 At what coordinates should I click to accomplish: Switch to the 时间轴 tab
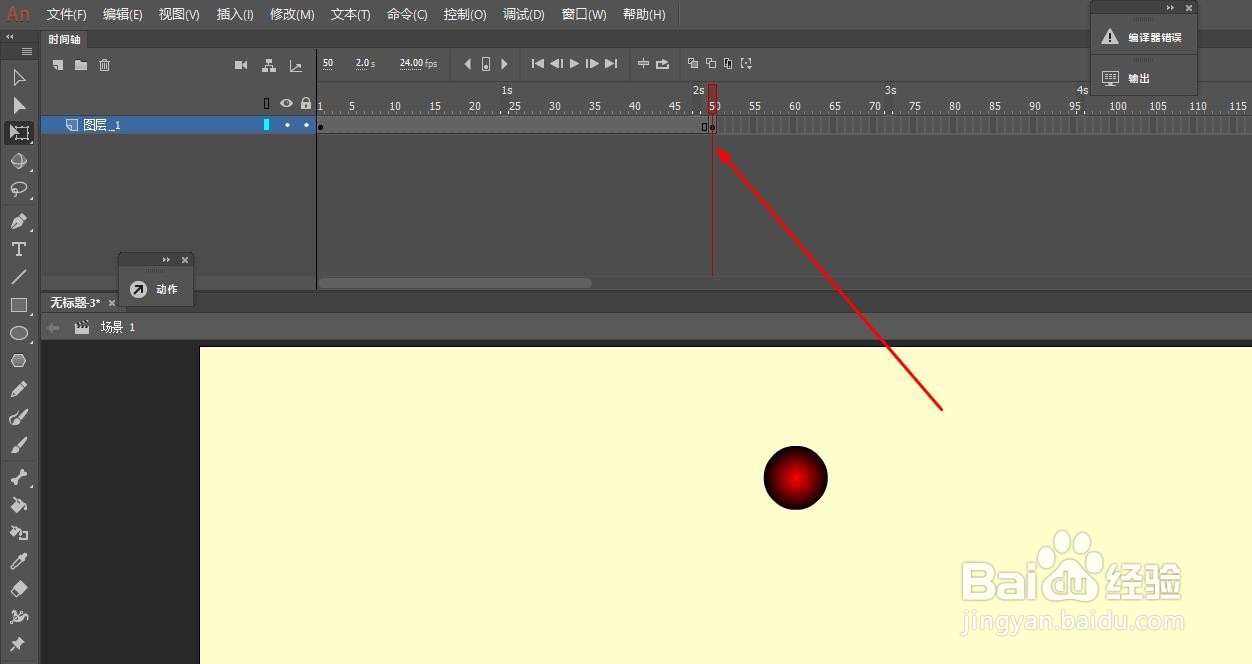64,39
